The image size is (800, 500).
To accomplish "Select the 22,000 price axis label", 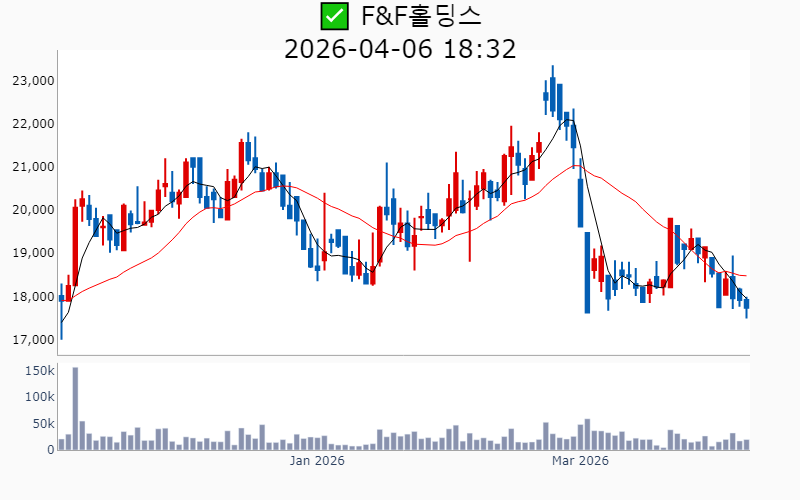I will pyautogui.click(x=35, y=123).
